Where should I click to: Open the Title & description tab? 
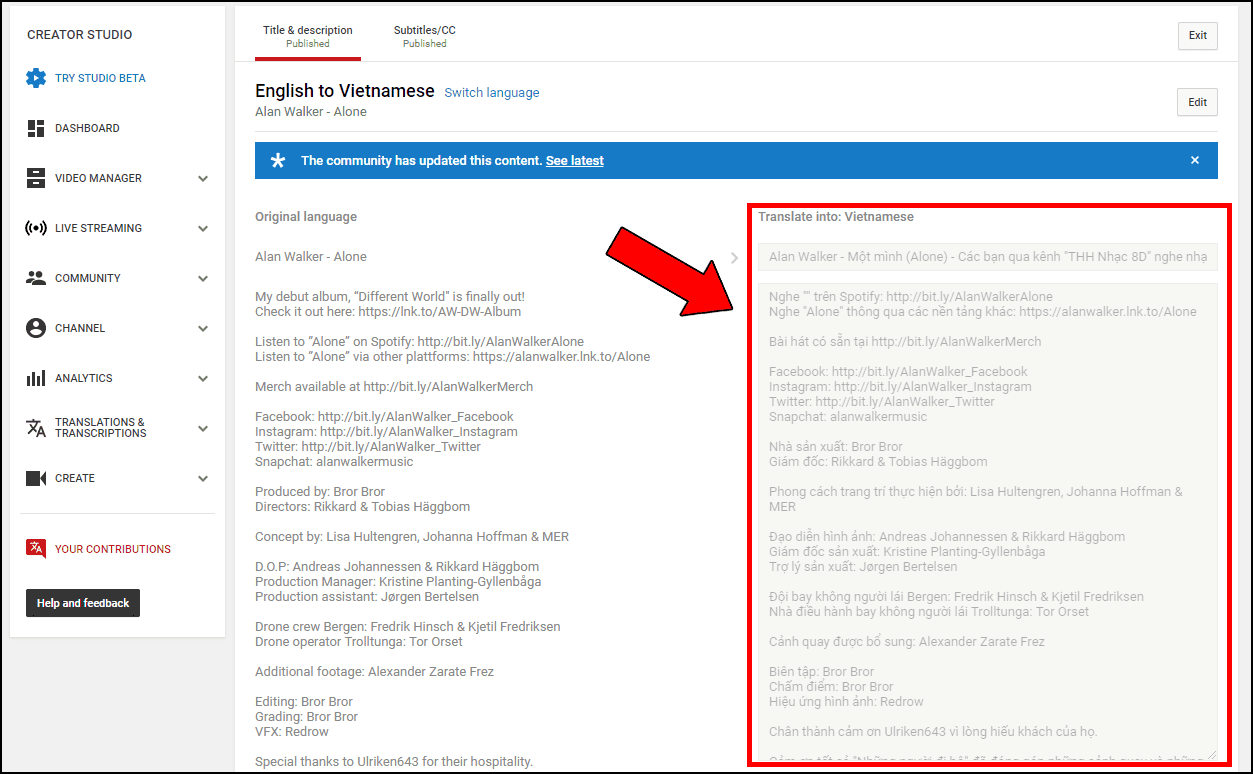click(308, 36)
